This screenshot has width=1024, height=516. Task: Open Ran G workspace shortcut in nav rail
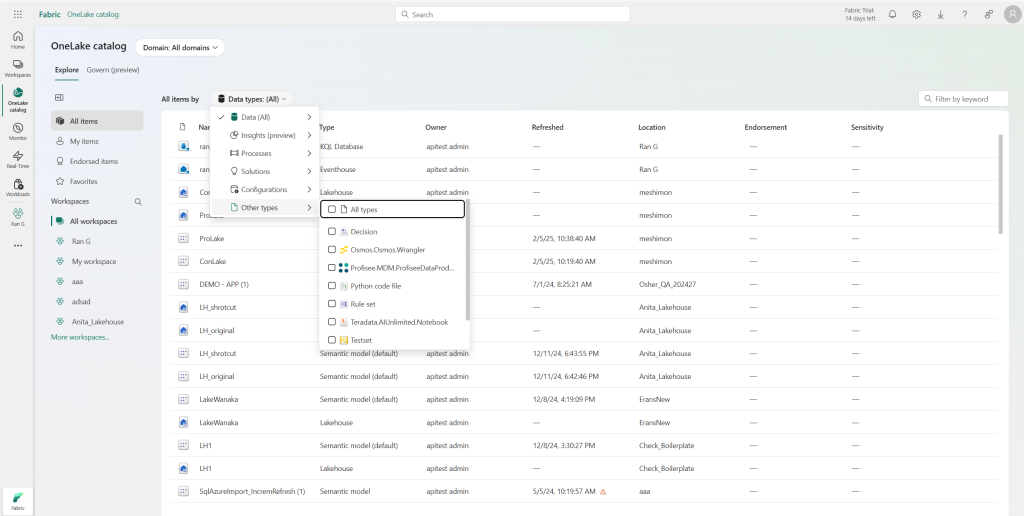tap(18, 216)
